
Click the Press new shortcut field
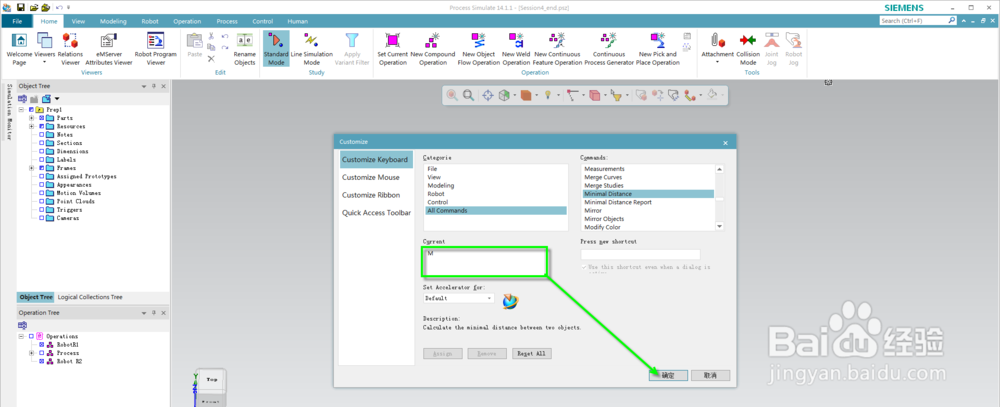pyautogui.click(x=640, y=255)
